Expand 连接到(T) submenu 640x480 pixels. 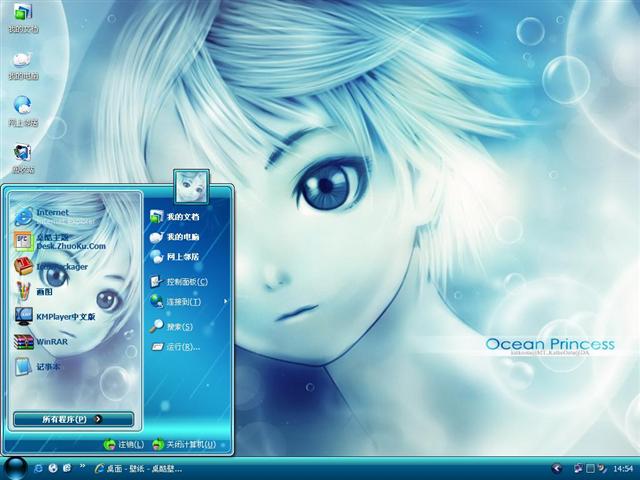coord(188,302)
